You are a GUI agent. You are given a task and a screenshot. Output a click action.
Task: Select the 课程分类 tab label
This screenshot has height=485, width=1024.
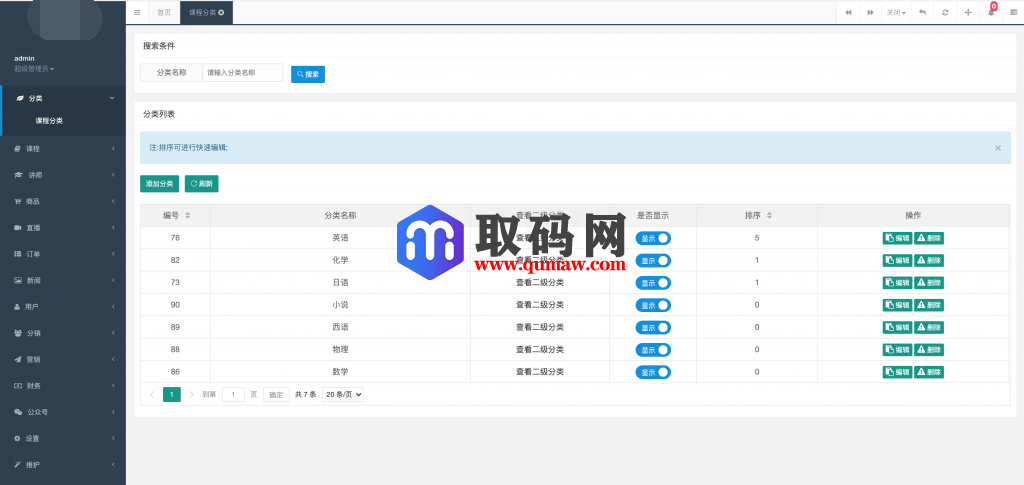pos(202,12)
